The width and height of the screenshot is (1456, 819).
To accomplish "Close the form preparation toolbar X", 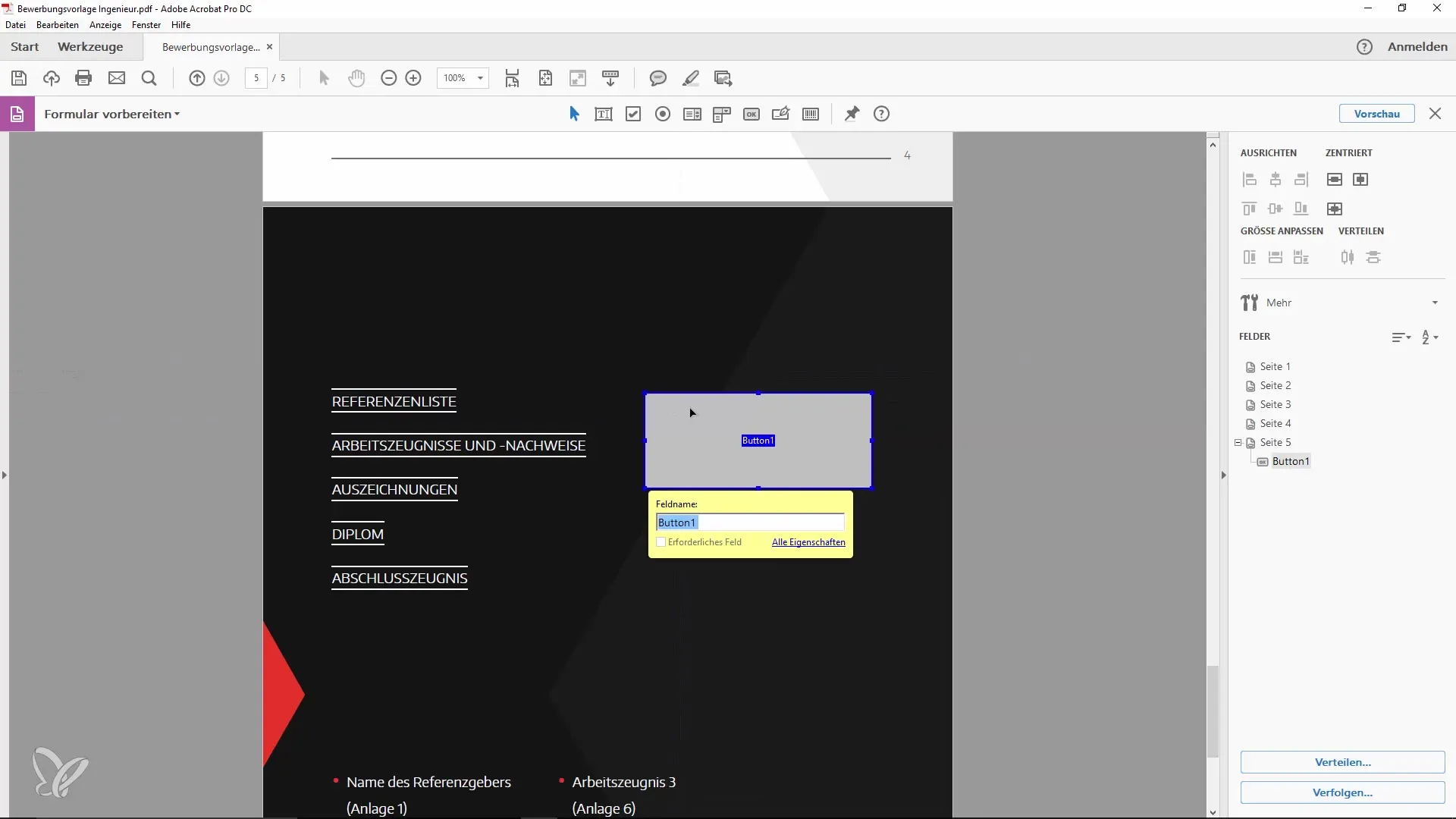I will coord(1435,114).
